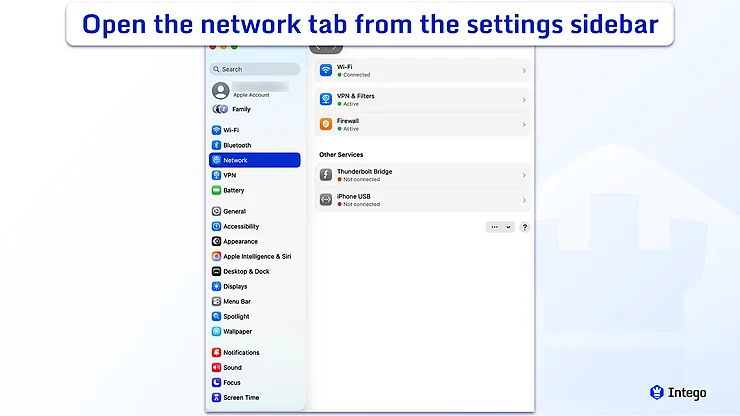Click the Appearance sidebar icon
Image resolution: width=740 pixels, height=416 pixels.
(216, 241)
